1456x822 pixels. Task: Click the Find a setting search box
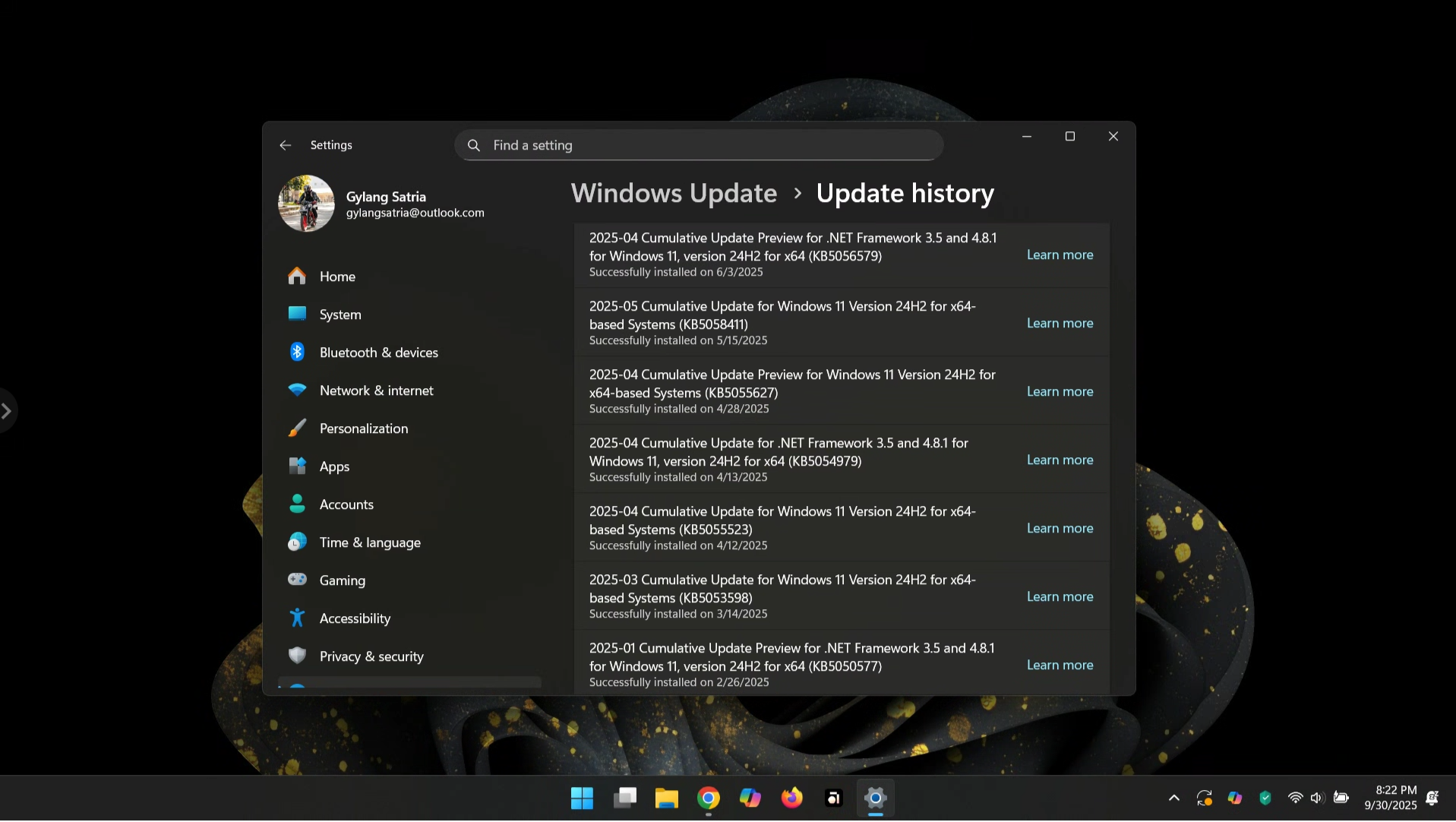pyautogui.click(x=699, y=145)
